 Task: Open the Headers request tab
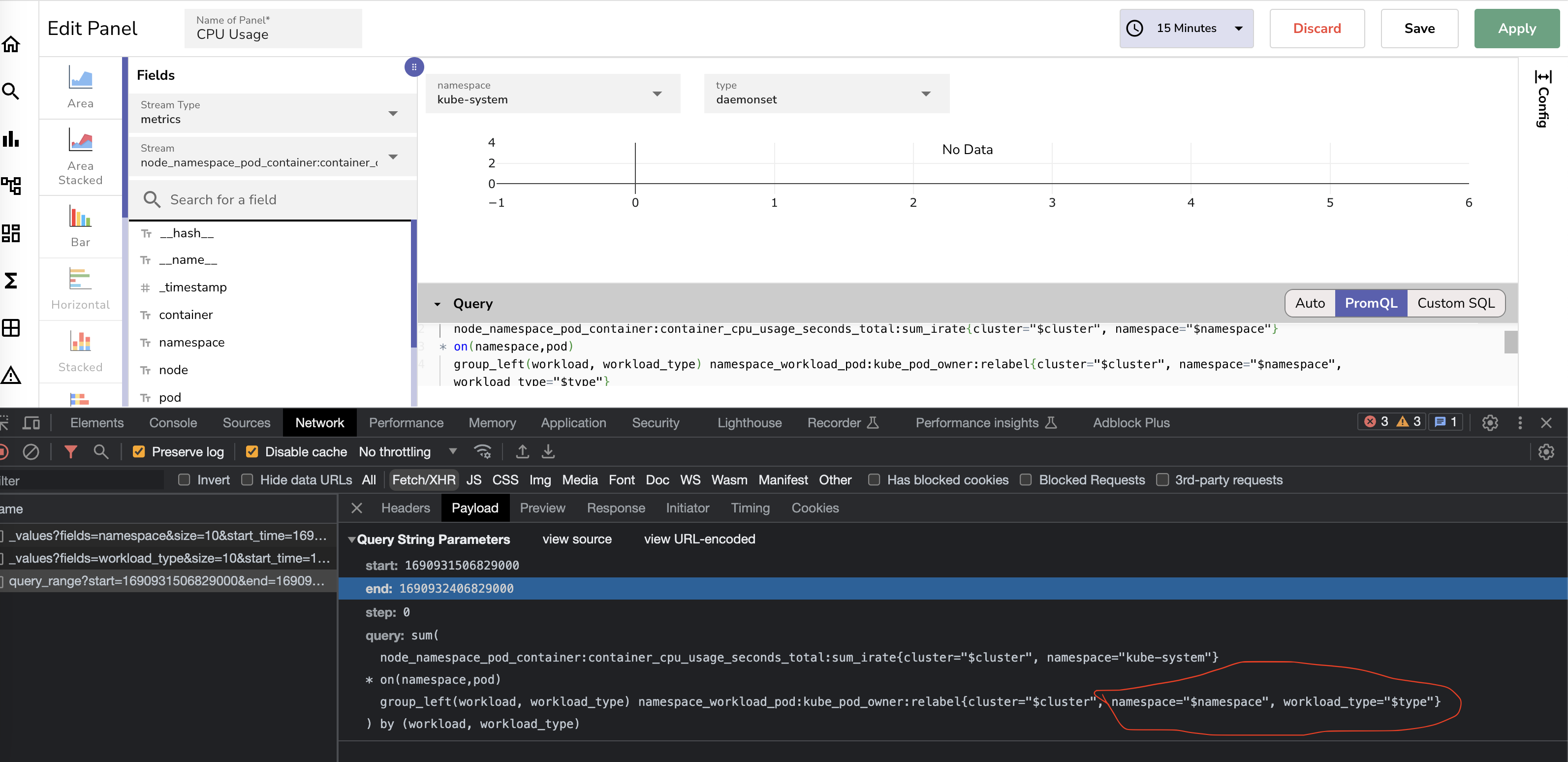[x=406, y=508]
